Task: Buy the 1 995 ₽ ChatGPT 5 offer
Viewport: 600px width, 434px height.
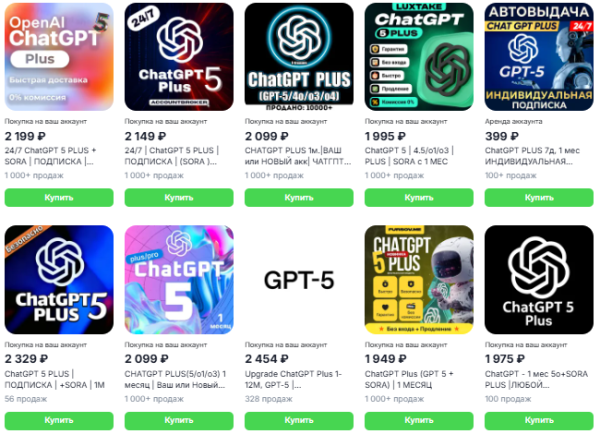Action: pos(419,197)
